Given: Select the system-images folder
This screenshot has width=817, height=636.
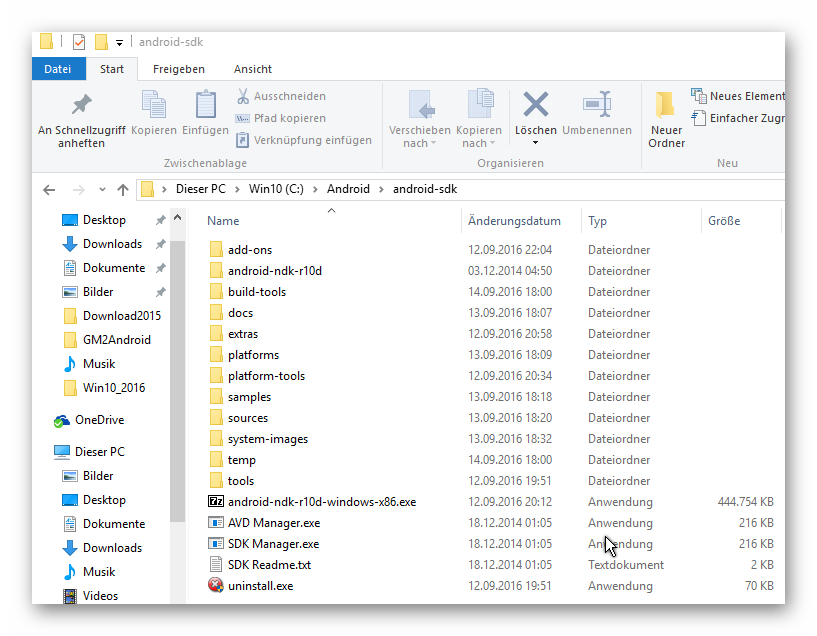Looking at the screenshot, I should [268, 439].
